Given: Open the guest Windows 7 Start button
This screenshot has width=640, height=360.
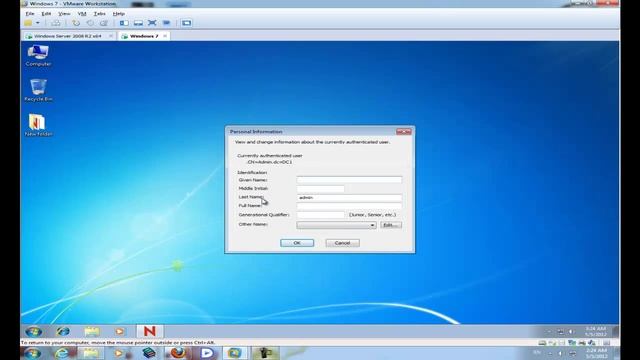Looking at the screenshot, I should pyautogui.click(x=33, y=331).
